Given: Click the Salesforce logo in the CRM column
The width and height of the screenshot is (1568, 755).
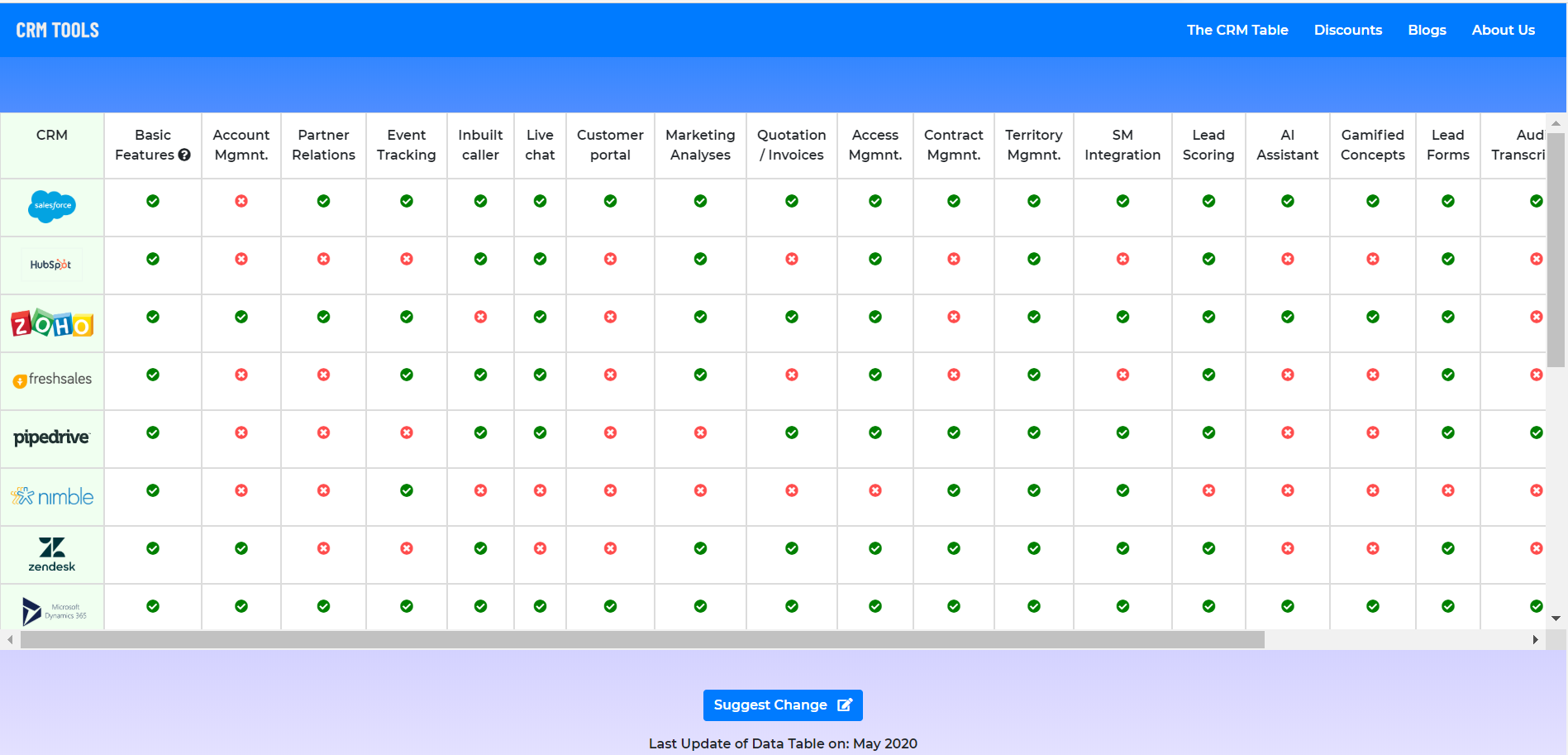Looking at the screenshot, I should pyautogui.click(x=51, y=207).
